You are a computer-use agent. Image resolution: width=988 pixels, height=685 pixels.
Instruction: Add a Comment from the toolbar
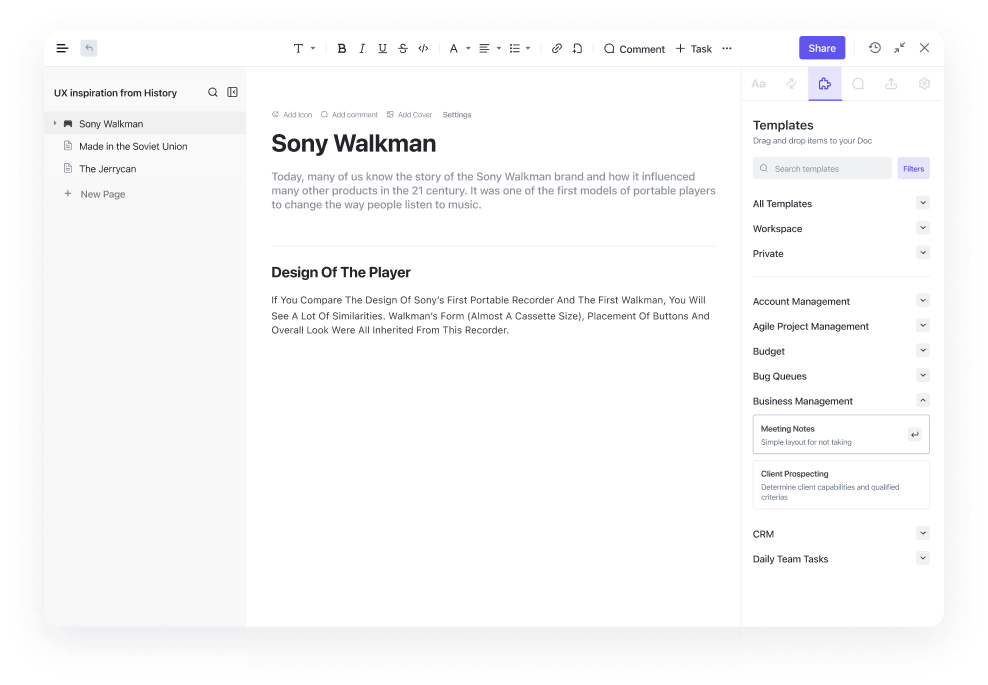(x=635, y=49)
